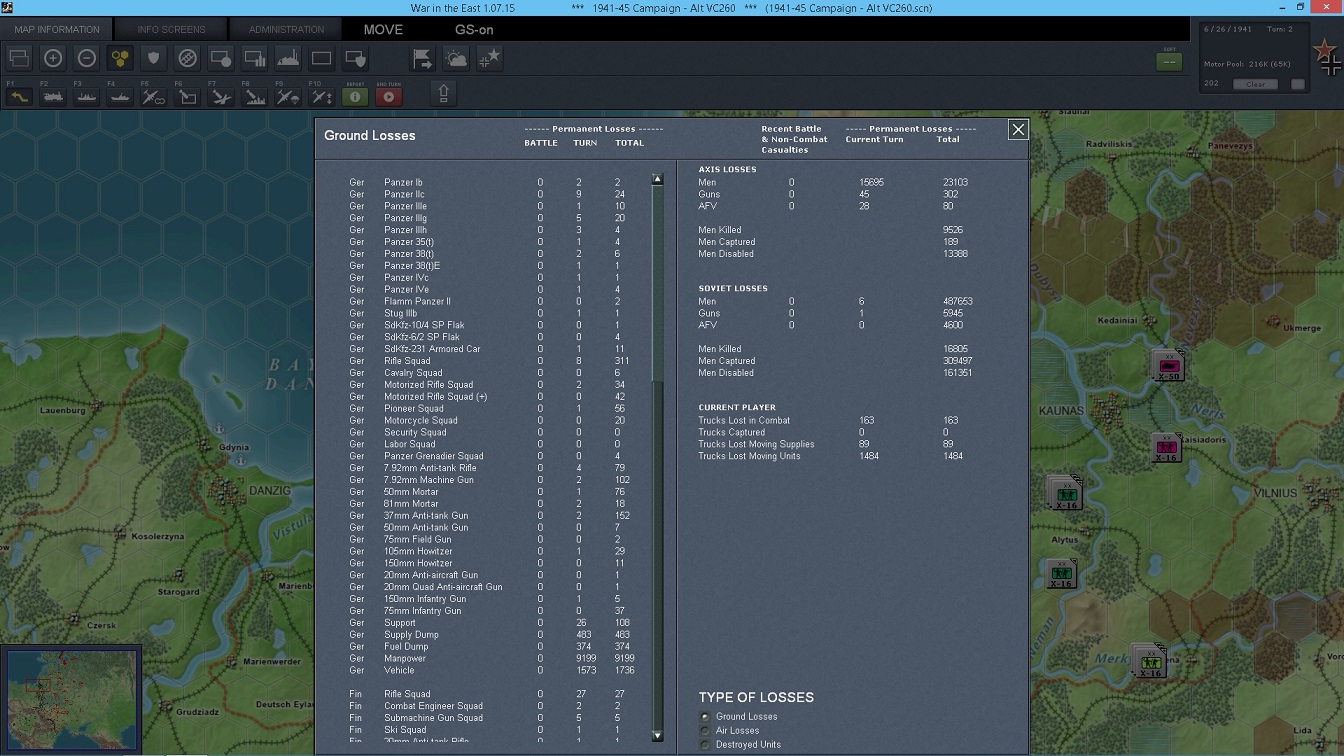Select the Air Losses radio option
The image size is (1344, 756).
click(705, 731)
